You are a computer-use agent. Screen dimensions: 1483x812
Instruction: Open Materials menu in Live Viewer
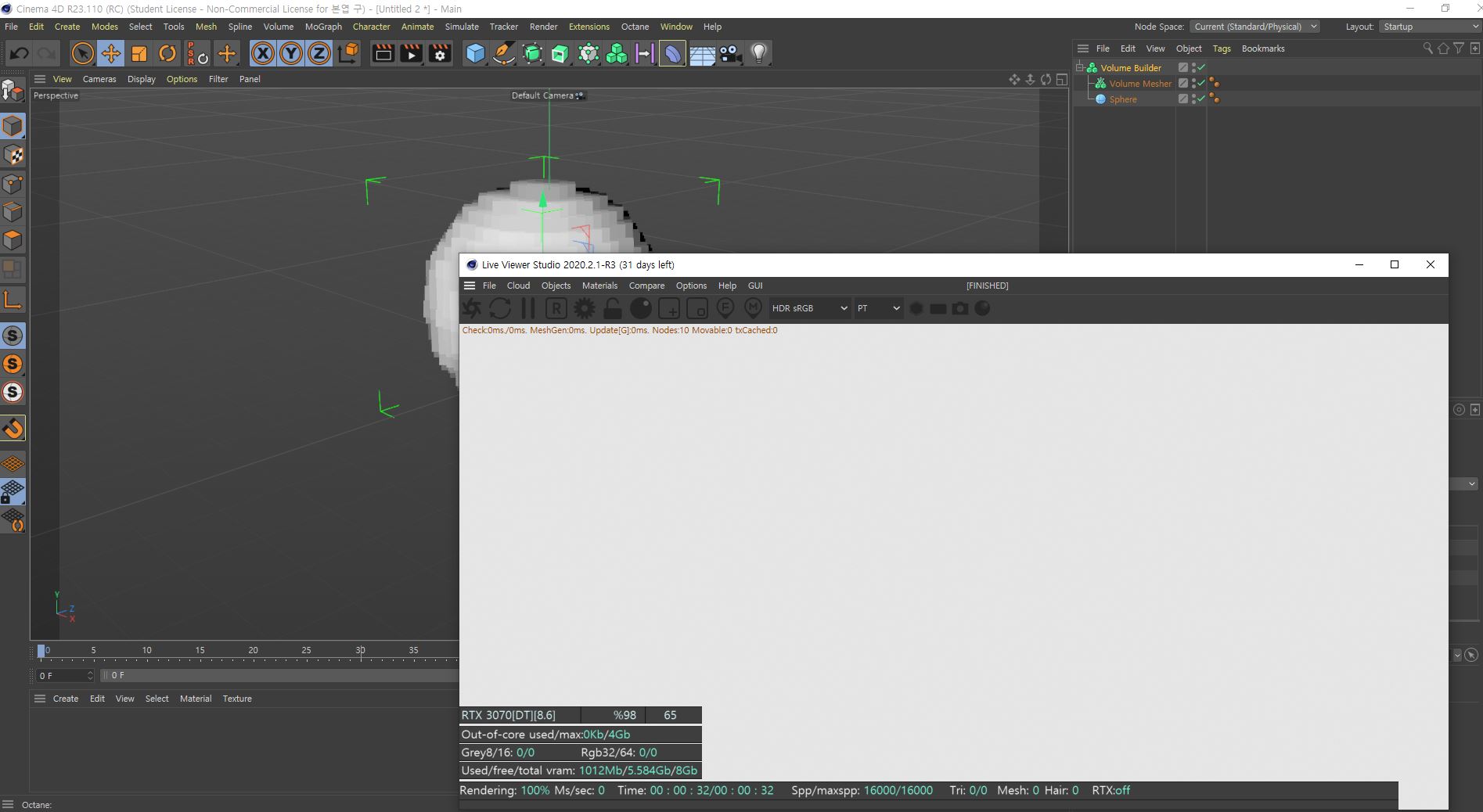point(599,286)
